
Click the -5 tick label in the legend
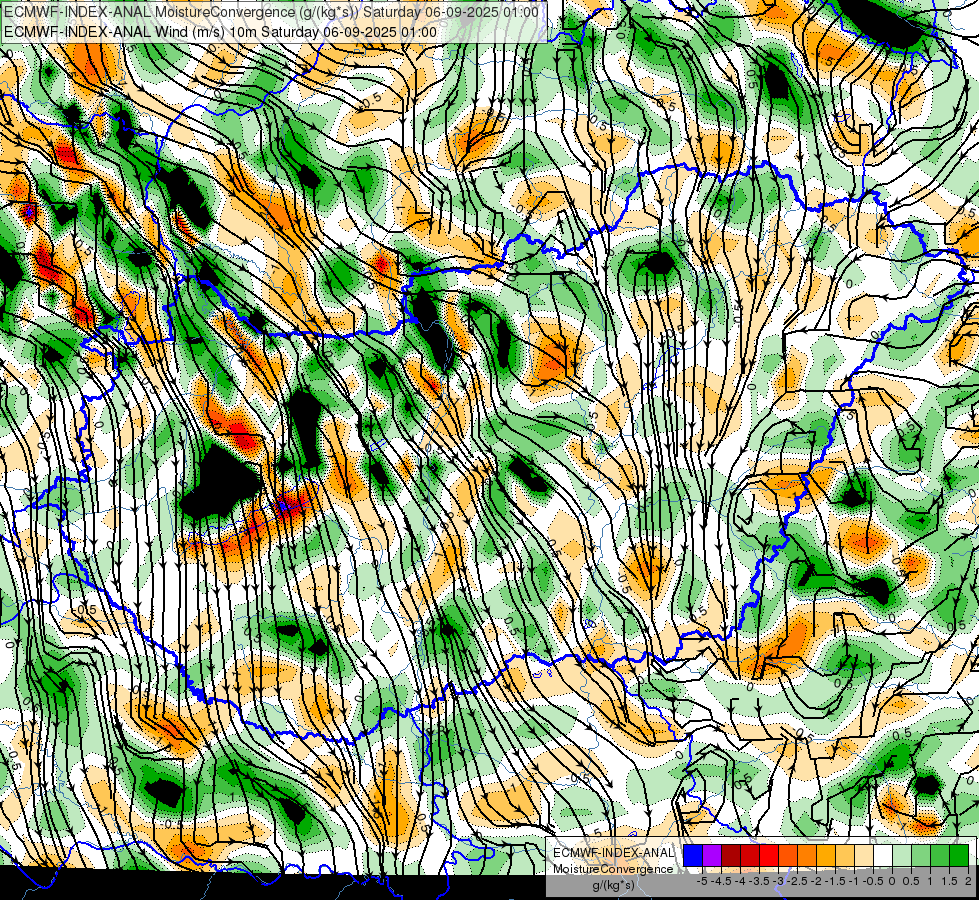point(702,881)
